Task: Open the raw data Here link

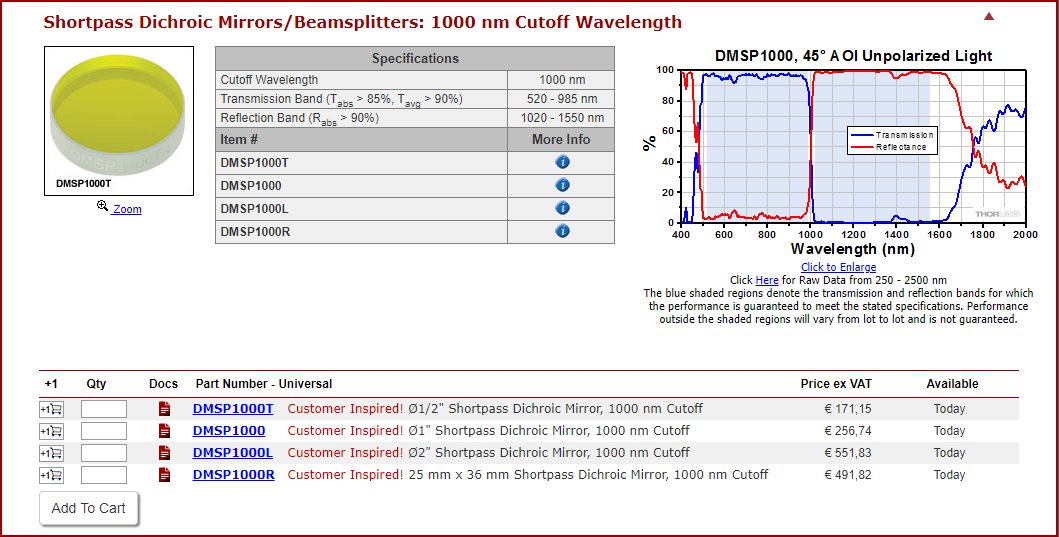Action: click(767, 280)
